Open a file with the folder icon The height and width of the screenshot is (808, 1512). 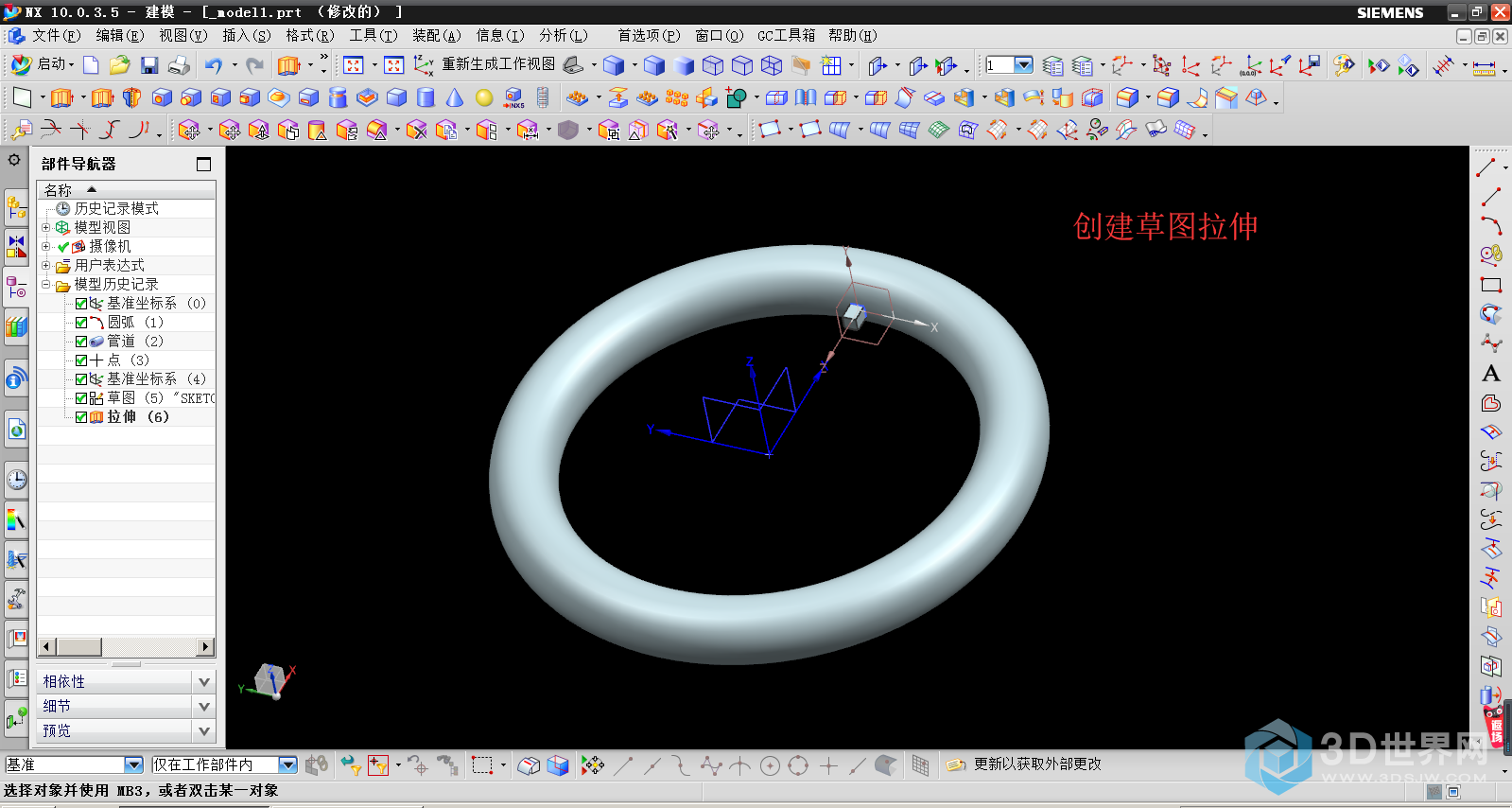point(119,65)
